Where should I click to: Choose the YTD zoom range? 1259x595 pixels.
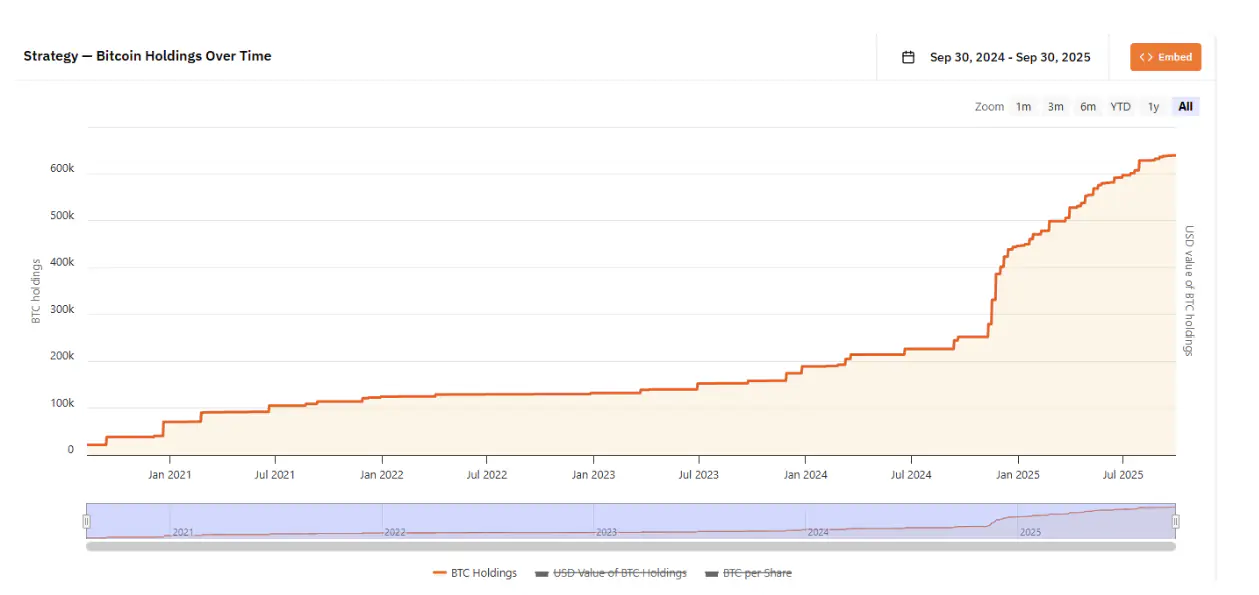point(1120,107)
